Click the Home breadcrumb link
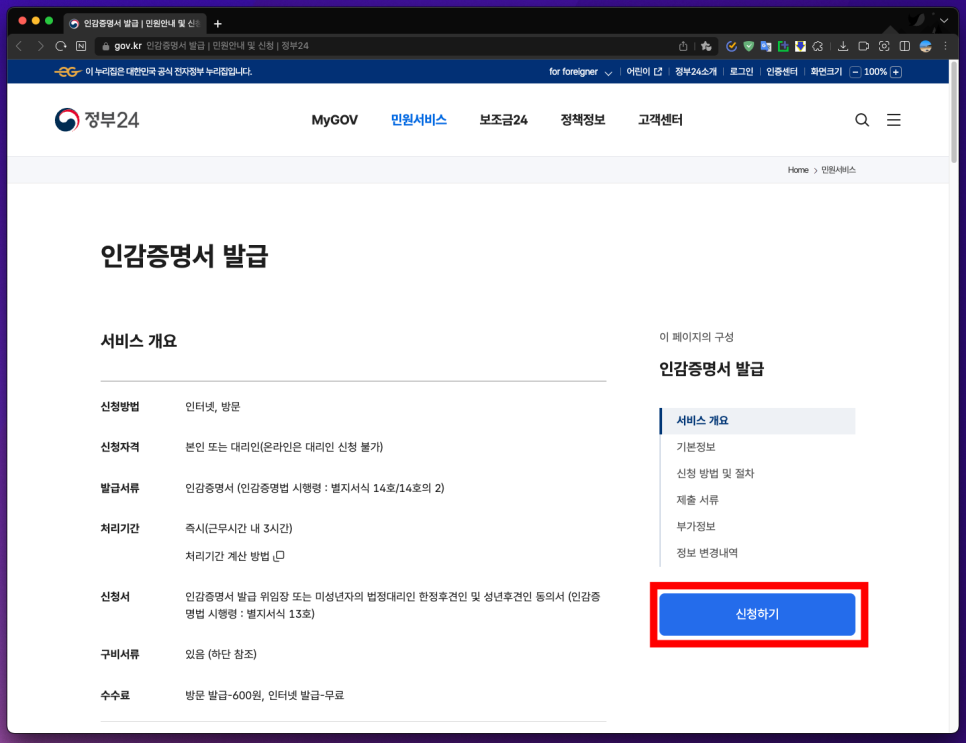The height and width of the screenshot is (743, 966). 798,170
